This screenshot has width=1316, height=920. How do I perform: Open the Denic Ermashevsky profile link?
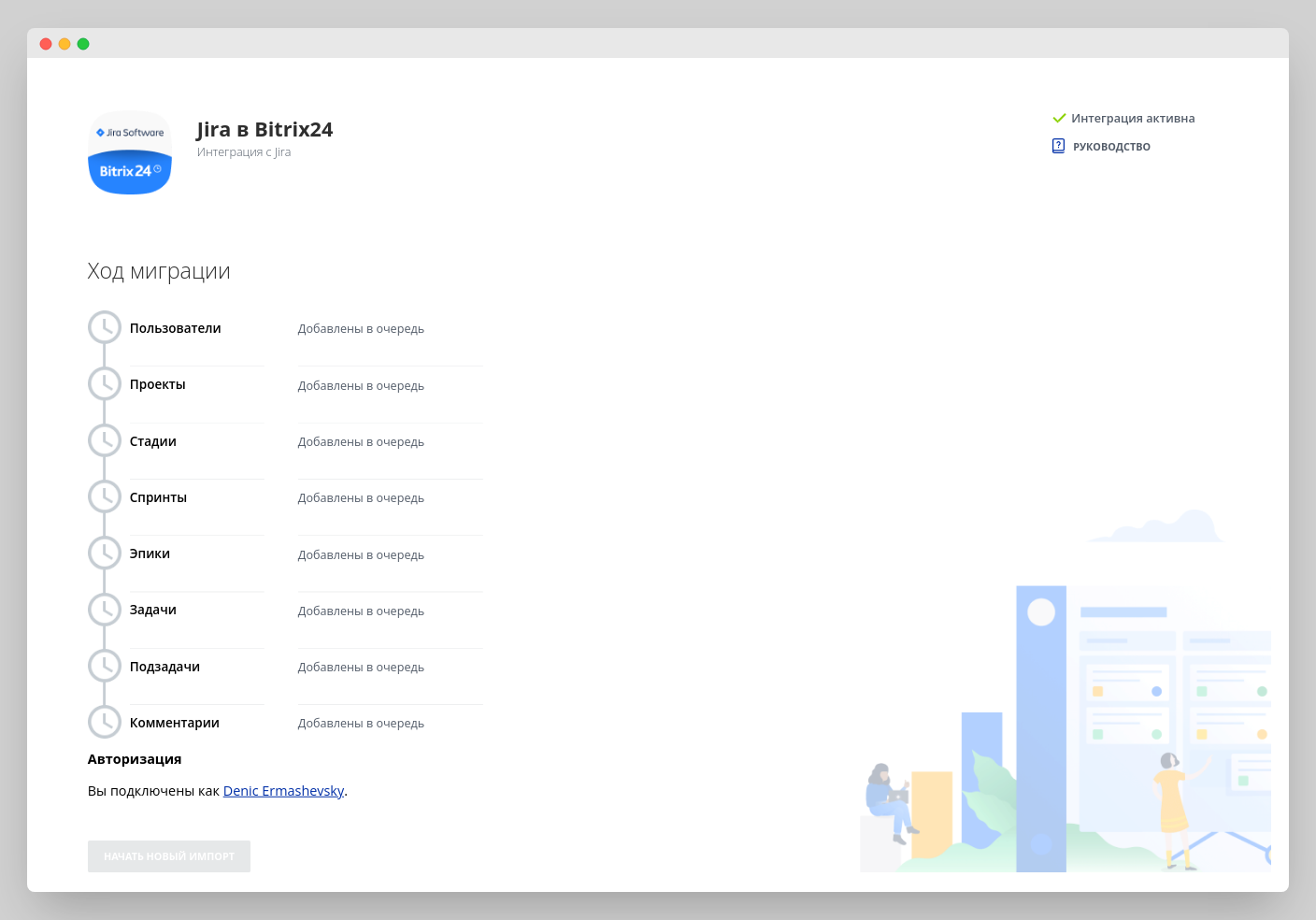pos(283,791)
